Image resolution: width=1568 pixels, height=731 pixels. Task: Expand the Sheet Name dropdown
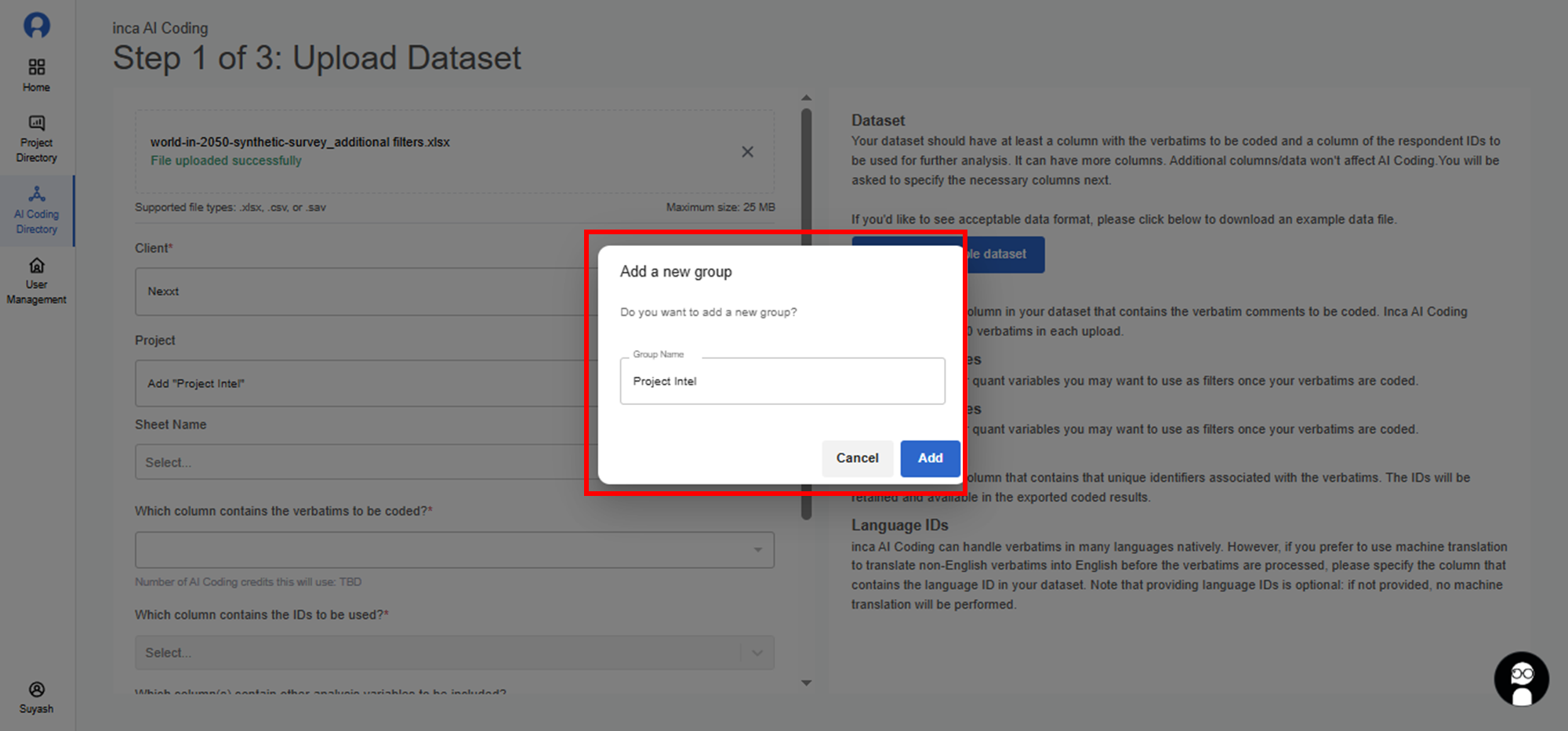click(x=361, y=462)
